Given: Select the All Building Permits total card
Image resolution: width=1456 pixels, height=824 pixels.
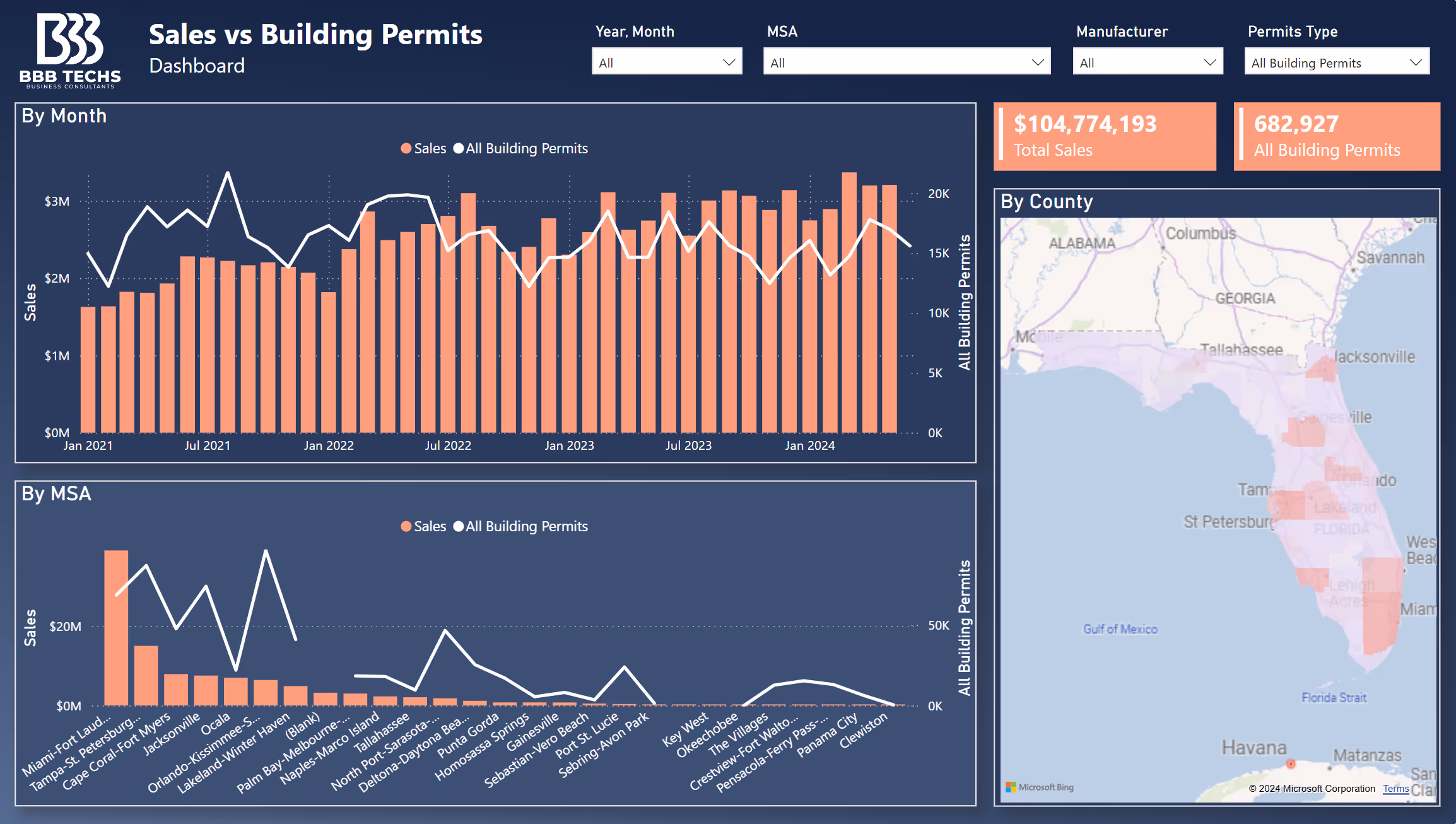Looking at the screenshot, I should [x=1336, y=136].
